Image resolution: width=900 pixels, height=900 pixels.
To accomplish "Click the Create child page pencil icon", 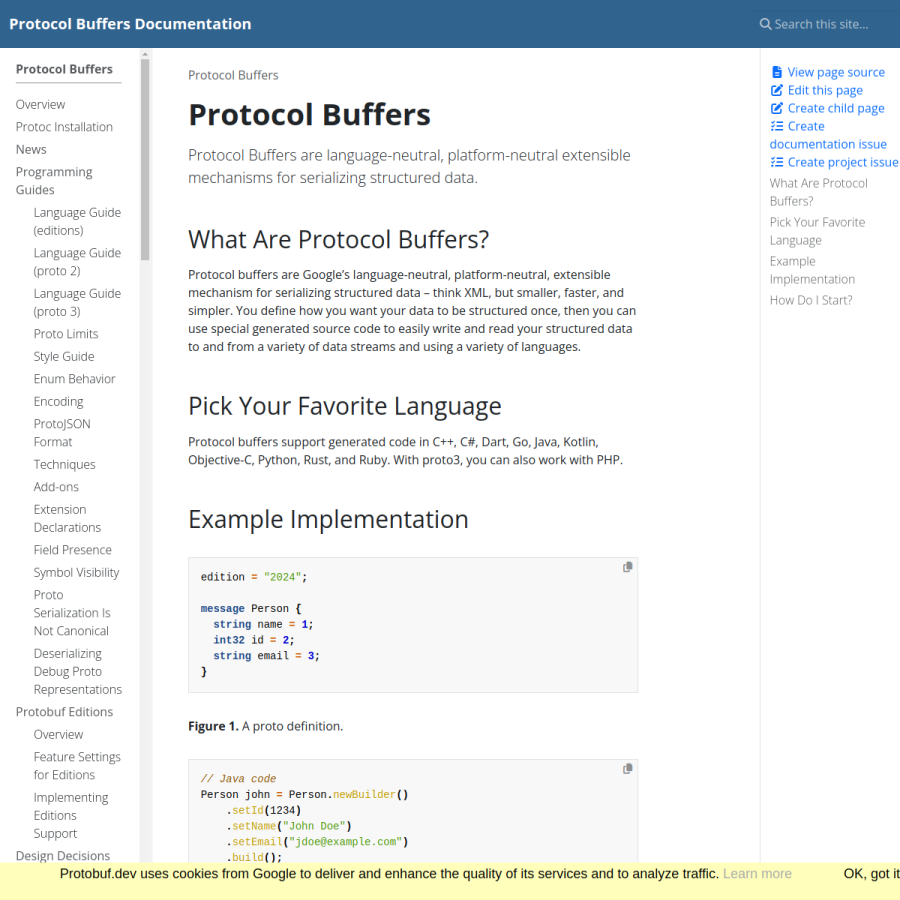I will pos(777,108).
